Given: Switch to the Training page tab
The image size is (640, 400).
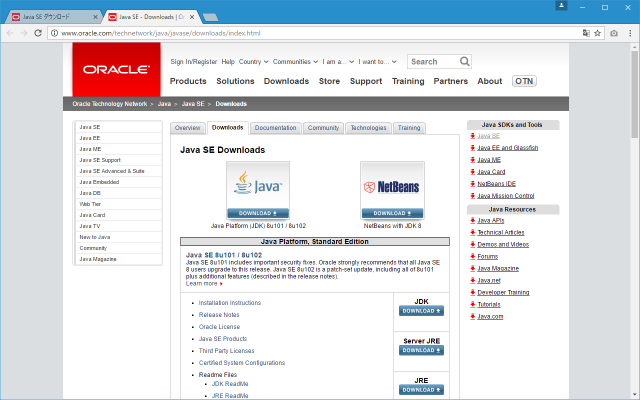Looking at the screenshot, I should point(409,128).
